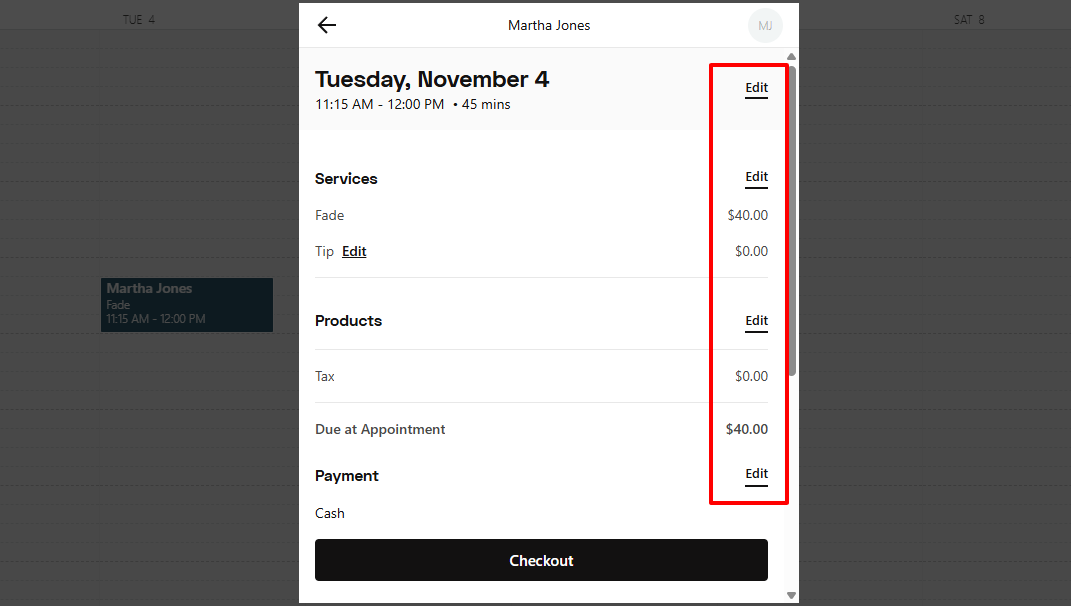Click the SAT 8 day header
Screen dimensions: 1071x606
point(969,20)
